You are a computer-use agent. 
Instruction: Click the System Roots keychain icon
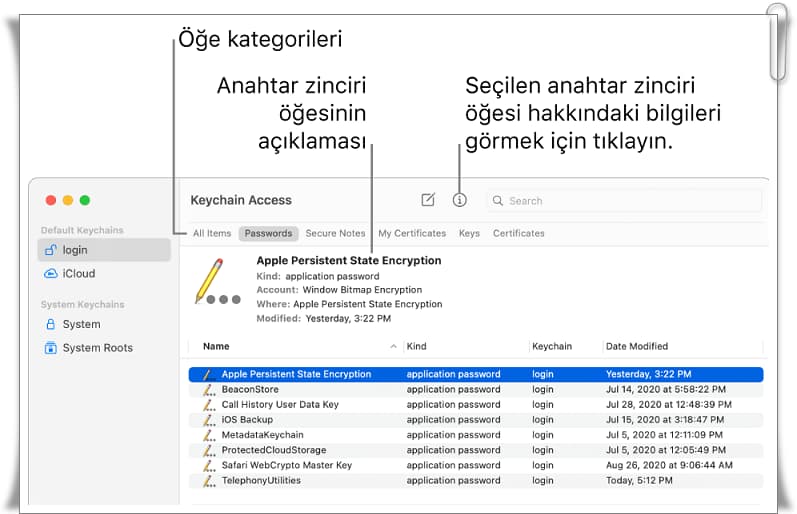[51, 348]
